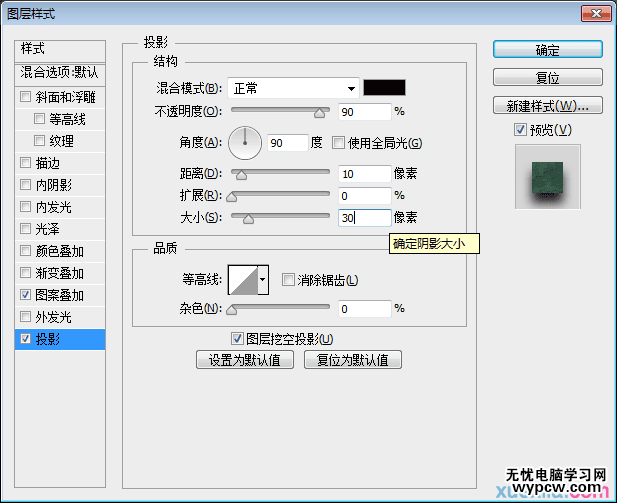Screen dimensions: 617x503
Task: Enable the 外发光 checkbox
Action: click(25, 317)
